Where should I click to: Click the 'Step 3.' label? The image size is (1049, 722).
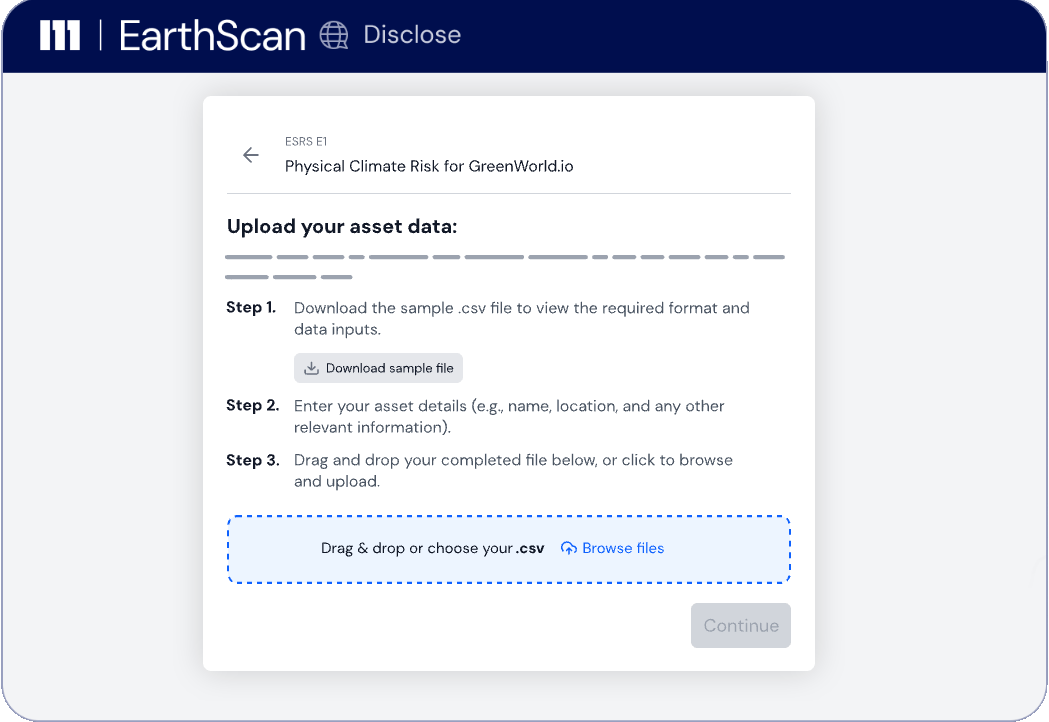[252, 460]
